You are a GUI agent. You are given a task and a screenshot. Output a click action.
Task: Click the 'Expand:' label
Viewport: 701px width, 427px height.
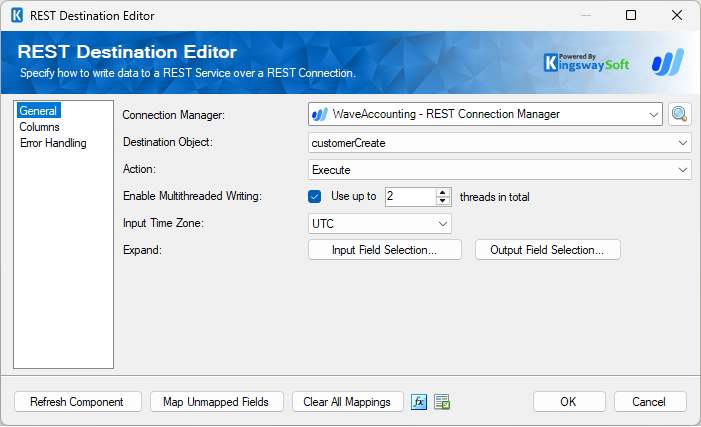pos(142,250)
